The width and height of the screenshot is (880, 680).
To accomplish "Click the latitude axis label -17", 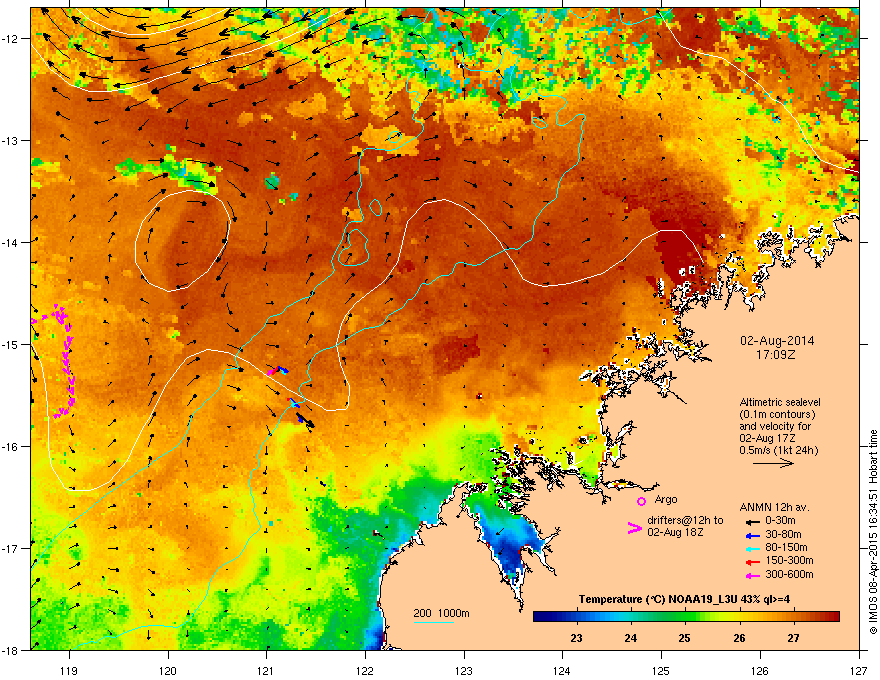I will pos(11,548).
